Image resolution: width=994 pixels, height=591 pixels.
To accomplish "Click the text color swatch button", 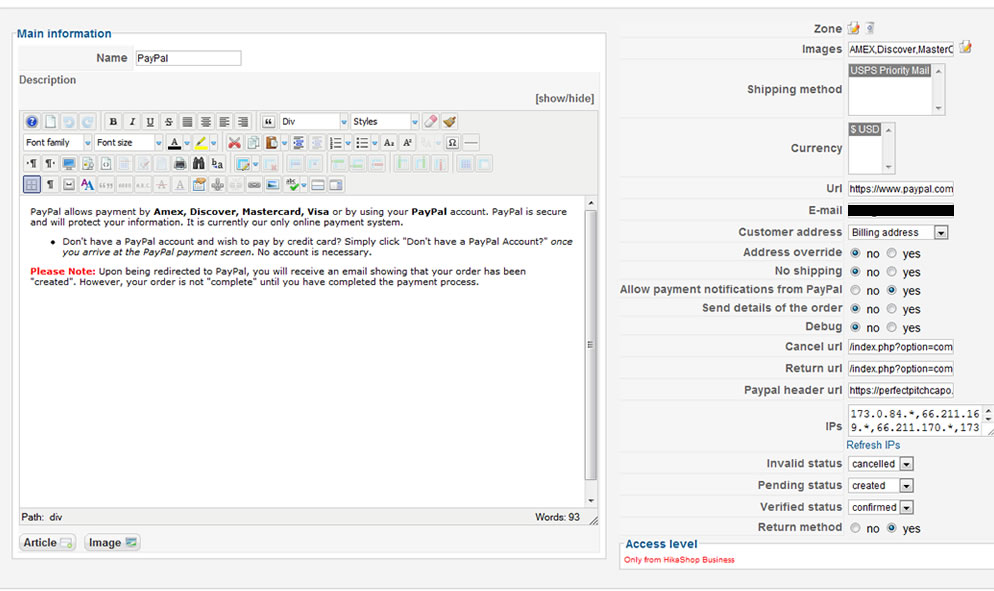I will [x=174, y=143].
